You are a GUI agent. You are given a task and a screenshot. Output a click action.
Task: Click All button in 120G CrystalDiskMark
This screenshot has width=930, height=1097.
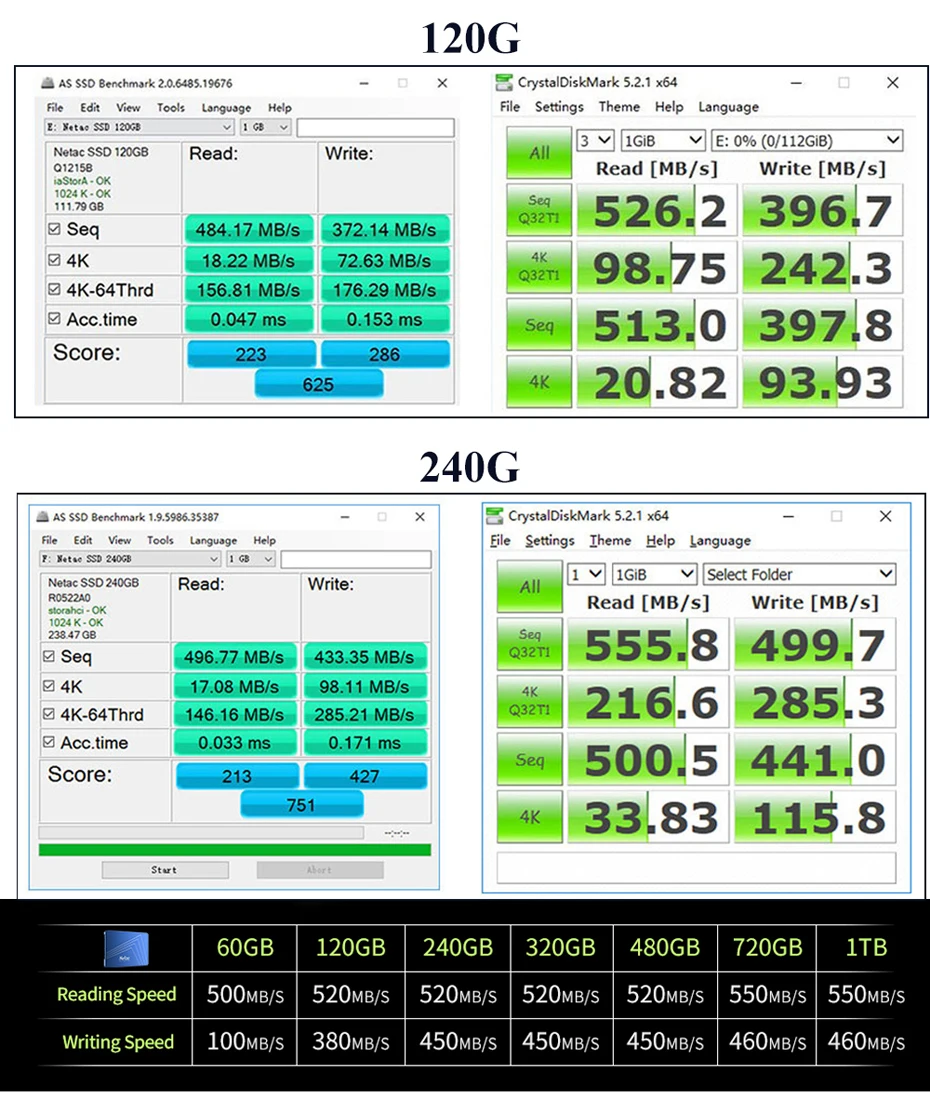pyautogui.click(x=539, y=153)
